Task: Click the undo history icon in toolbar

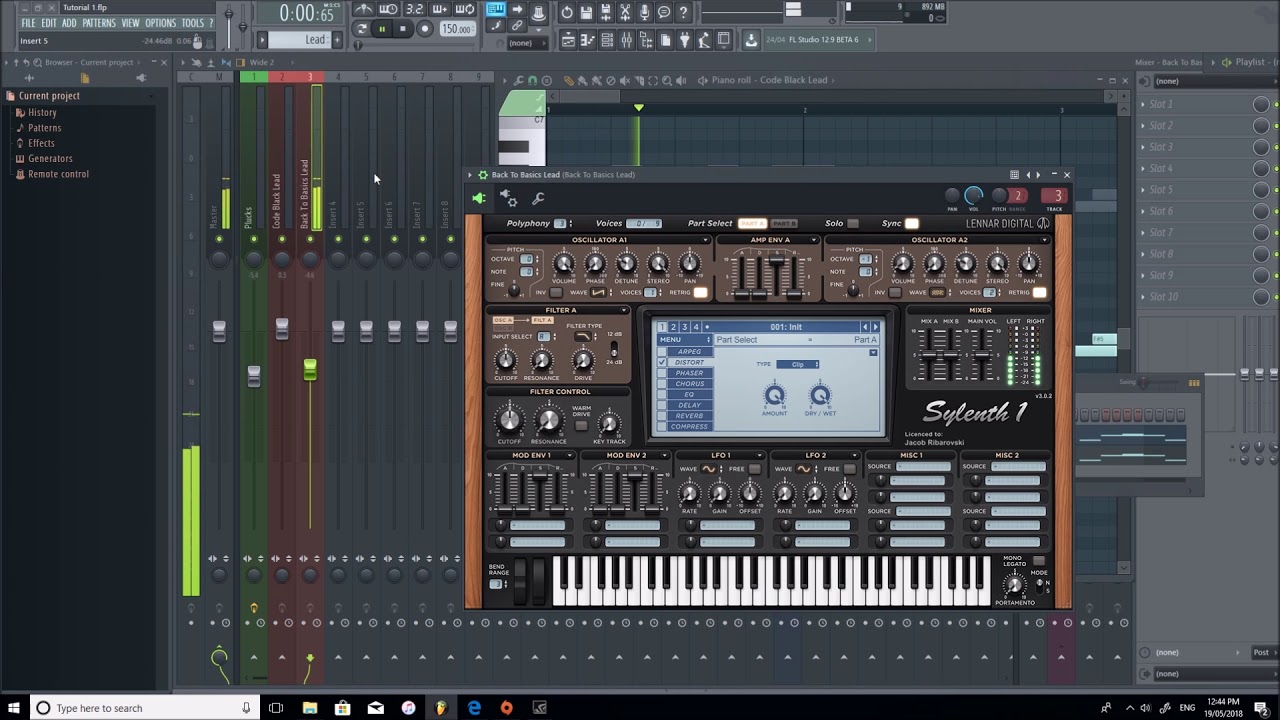Action: pyautogui.click(x=567, y=13)
